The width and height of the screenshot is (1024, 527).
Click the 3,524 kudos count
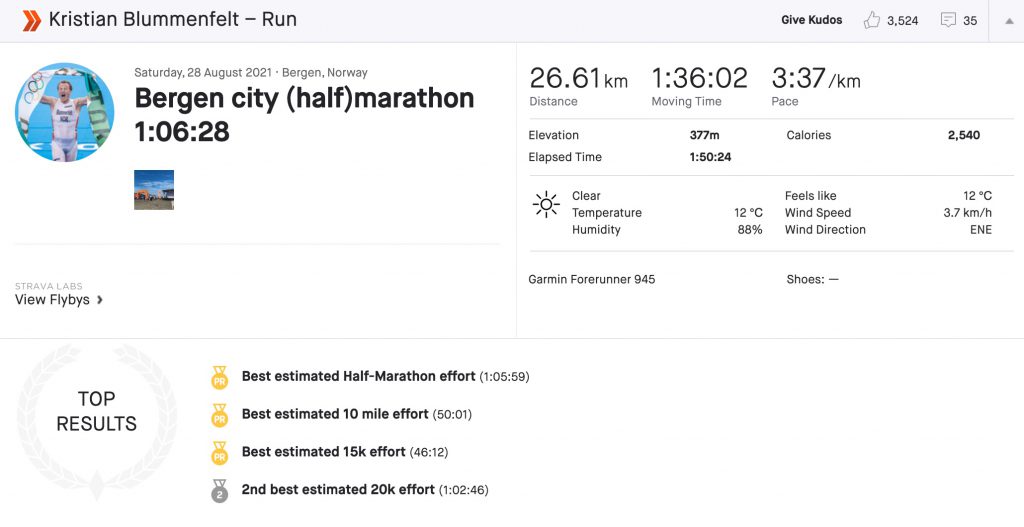point(903,21)
